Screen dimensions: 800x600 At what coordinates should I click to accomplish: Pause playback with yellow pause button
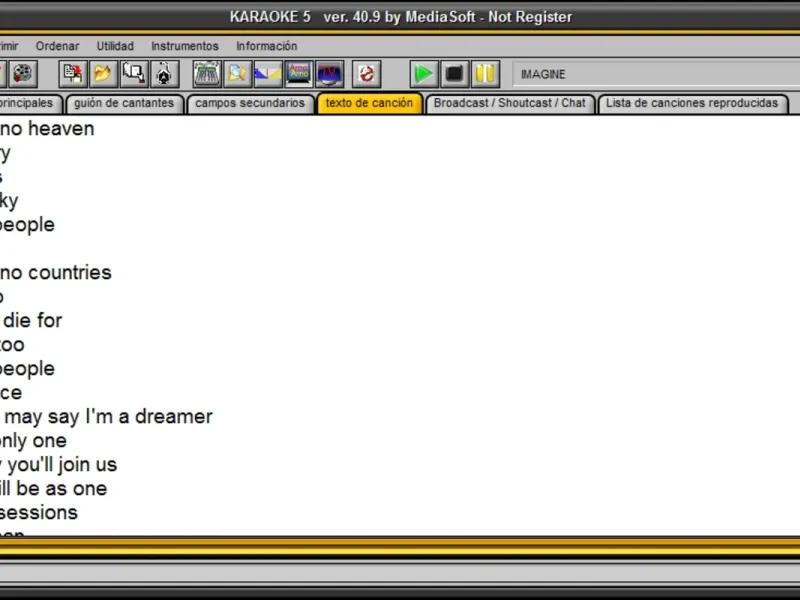coord(485,74)
